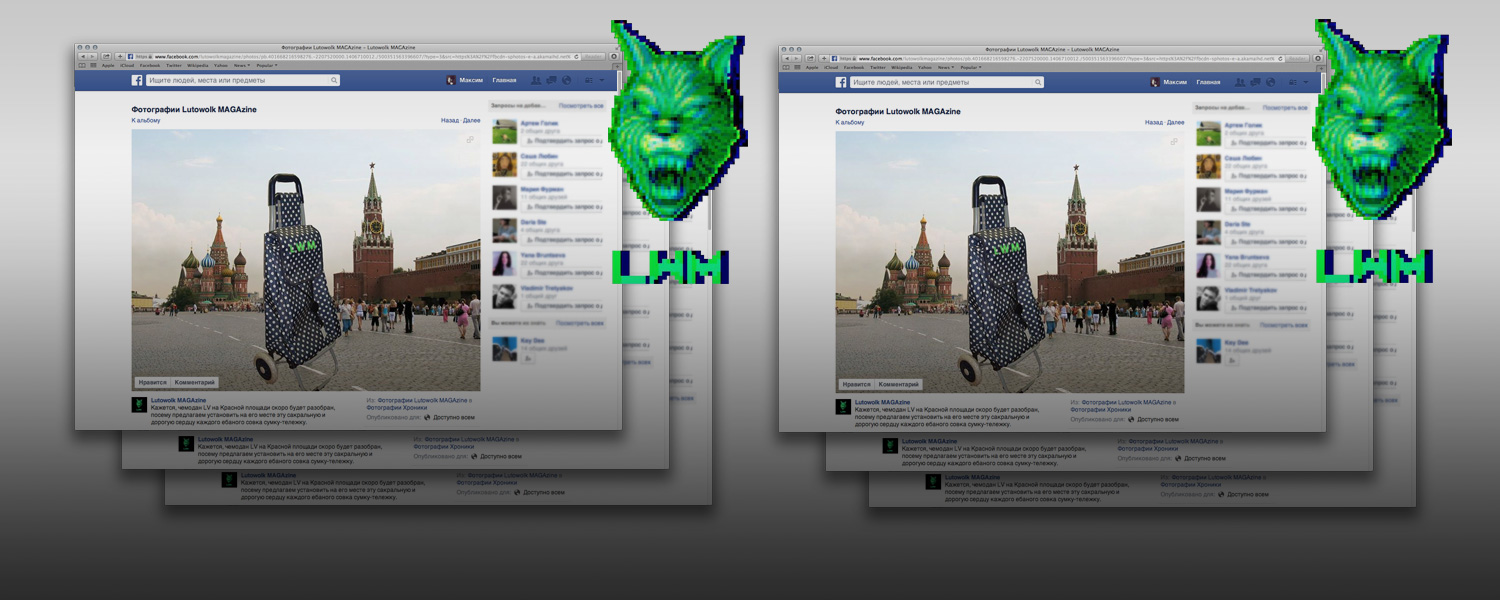
Task: Click Reader button in left Safari toolbar
Action: coord(593,57)
